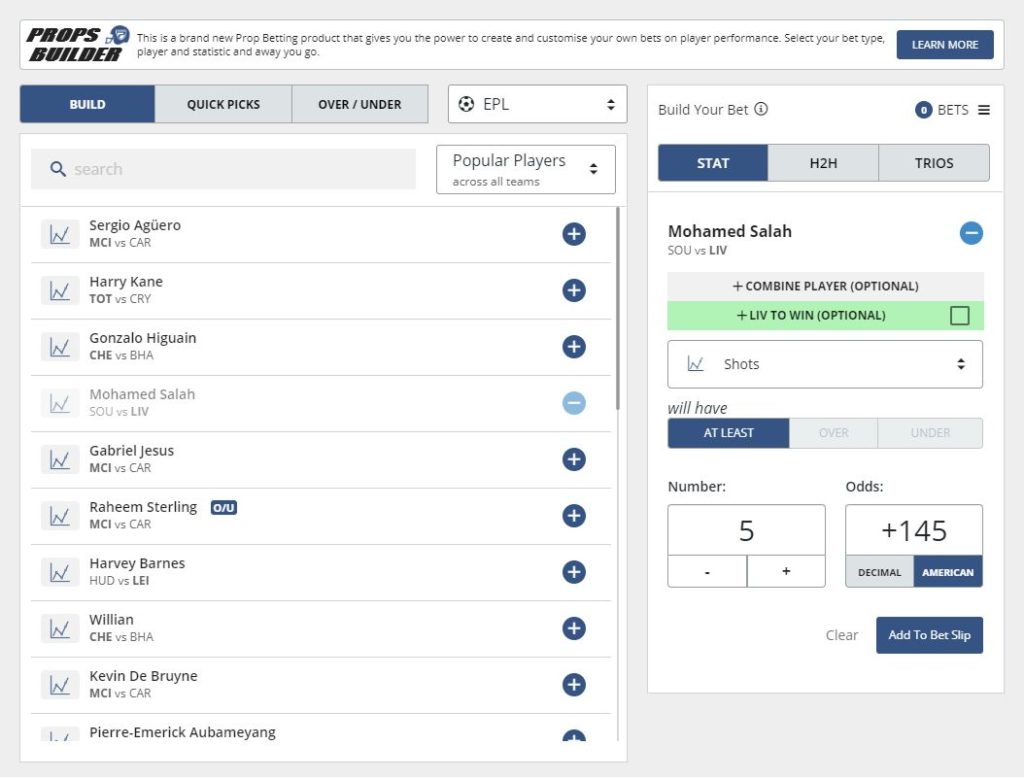Add Kevin De Bruyne with plus icon
The height and width of the screenshot is (779, 1024).
pyautogui.click(x=573, y=684)
